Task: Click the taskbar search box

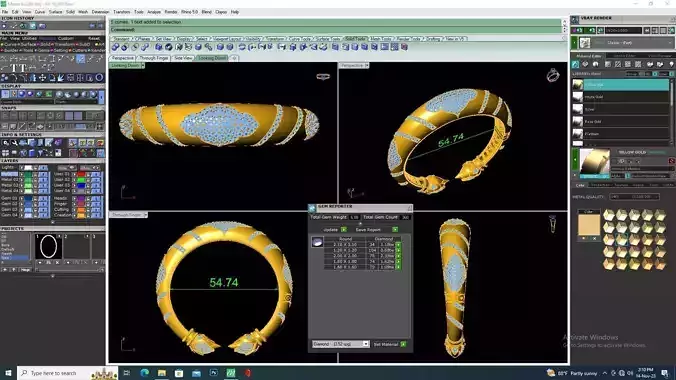Action: click(68, 373)
